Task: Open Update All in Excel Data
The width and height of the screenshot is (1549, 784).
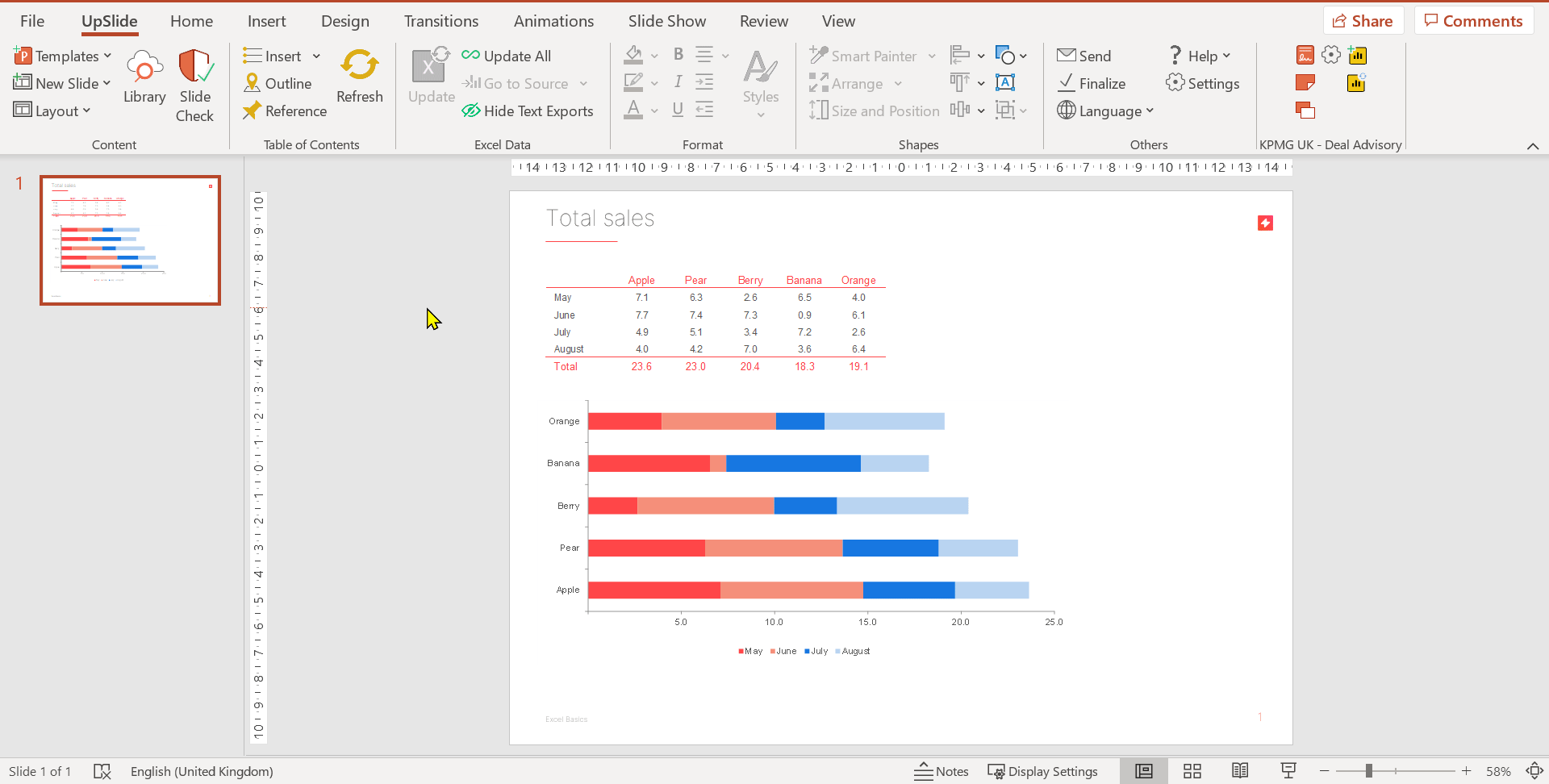Action: pyautogui.click(x=507, y=55)
